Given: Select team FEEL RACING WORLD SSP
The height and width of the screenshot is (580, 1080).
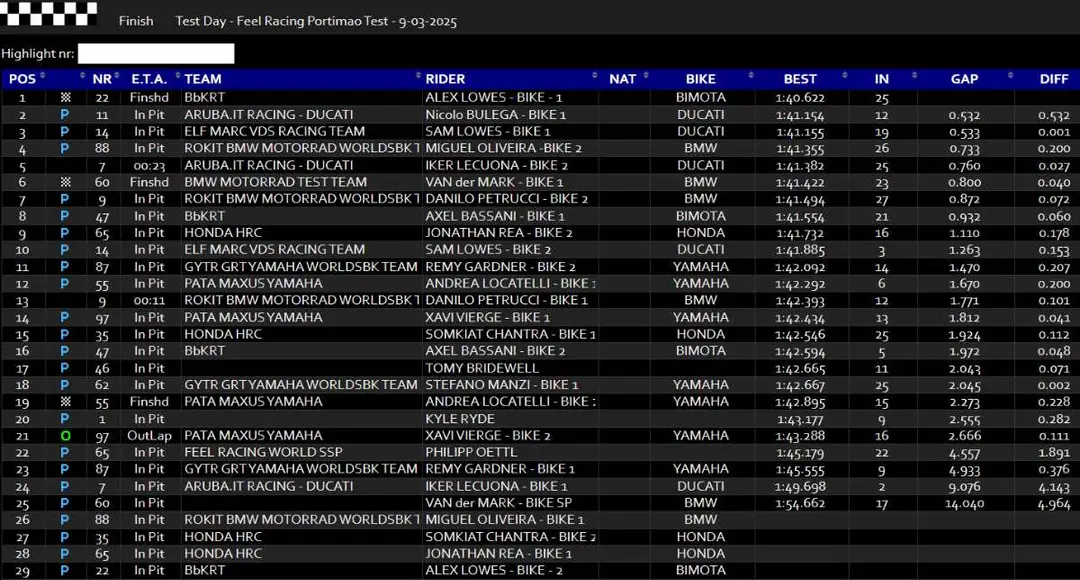Looking at the screenshot, I should (x=263, y=452).
